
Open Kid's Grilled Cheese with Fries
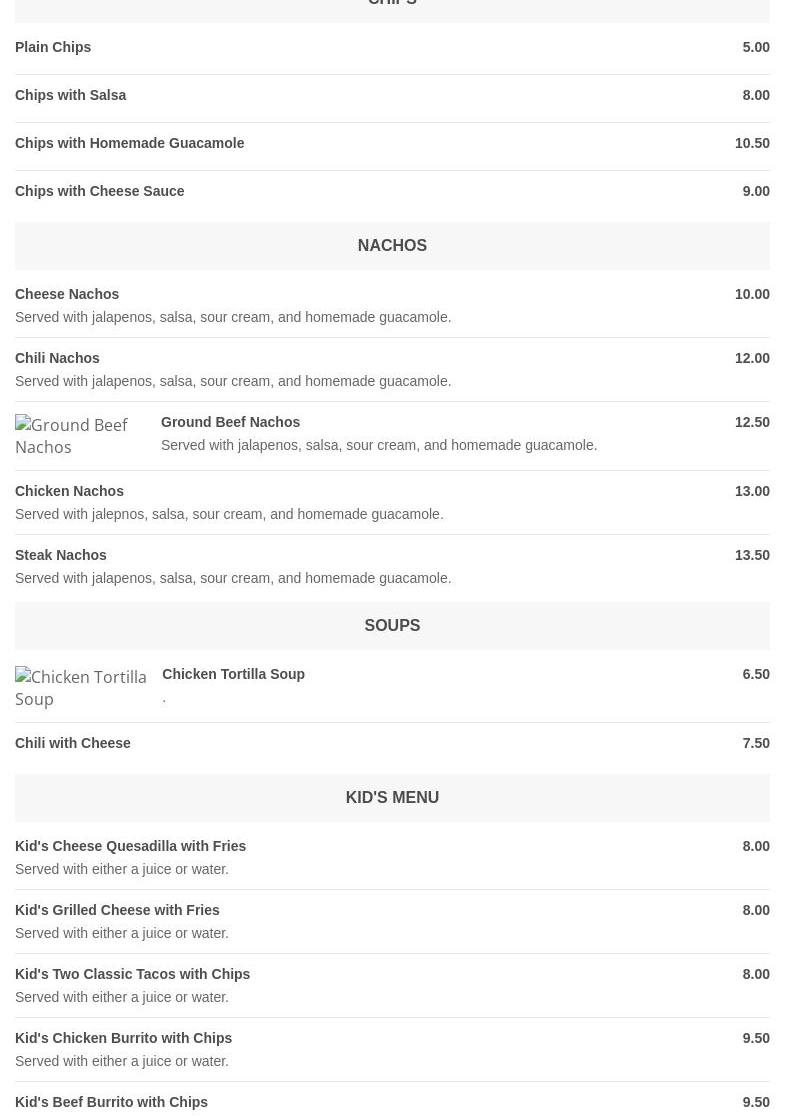[x=117, y=910]
